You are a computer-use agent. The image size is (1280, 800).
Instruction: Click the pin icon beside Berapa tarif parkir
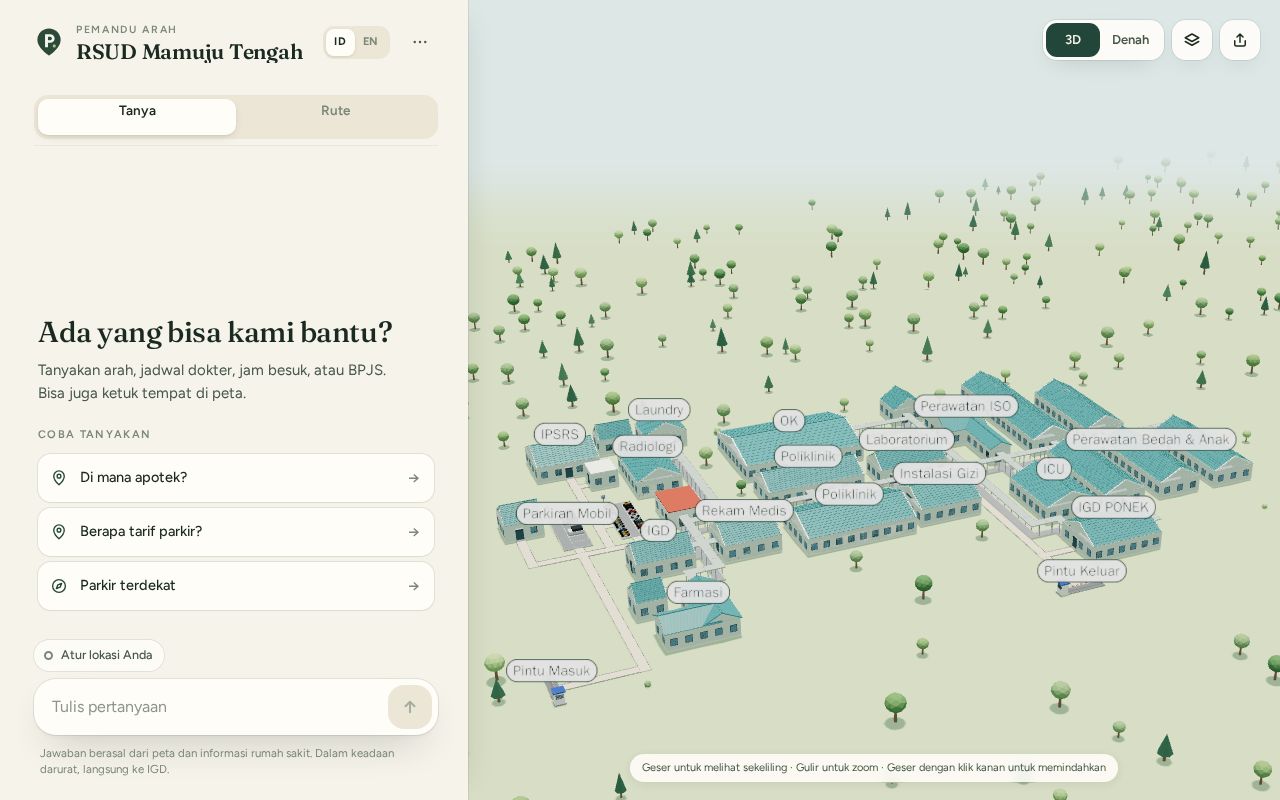pyautogui.click(x=59, y=532)
